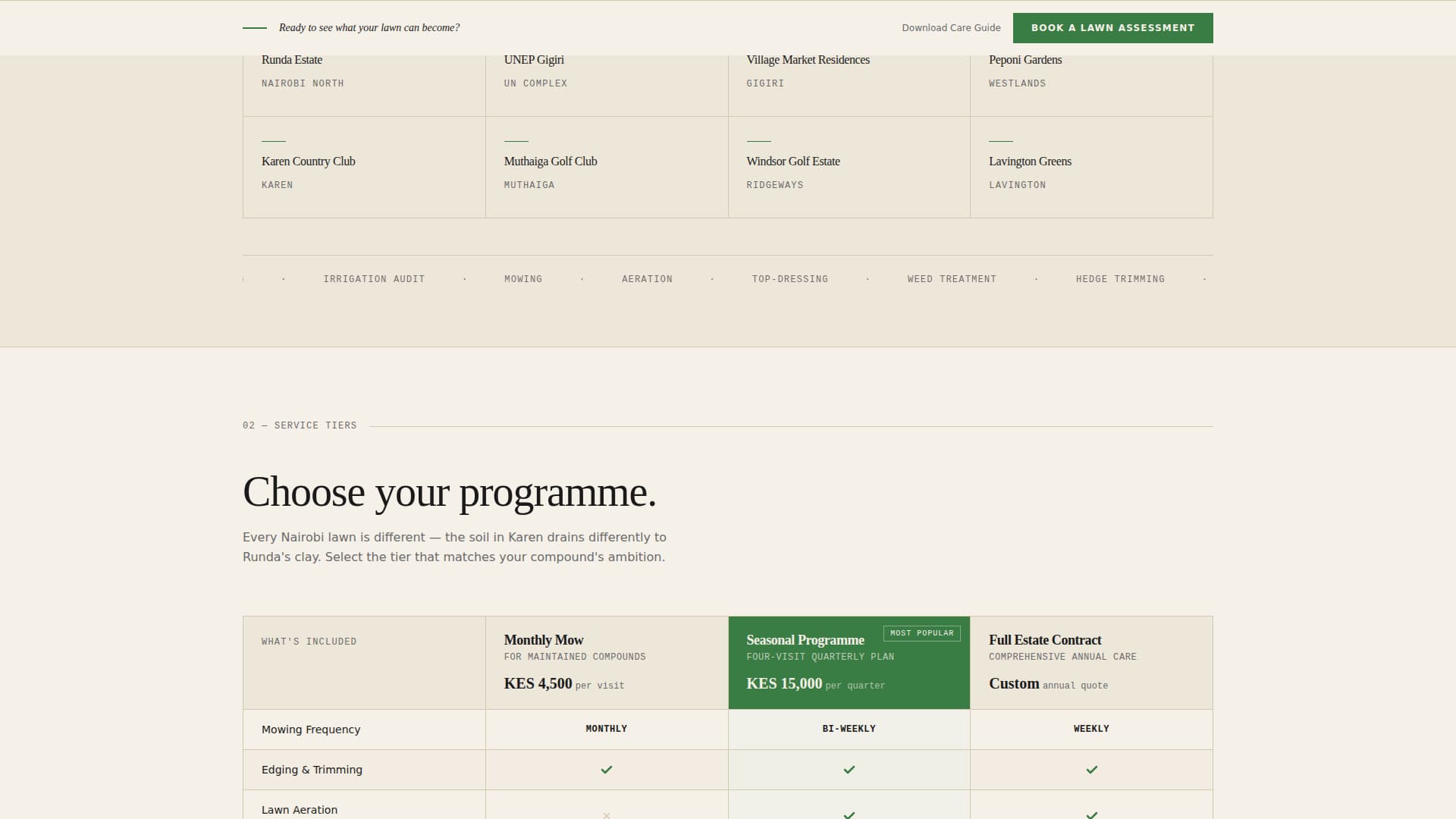
Task: Click the Full Estate Contract tier header
Action: (1091, 663)
